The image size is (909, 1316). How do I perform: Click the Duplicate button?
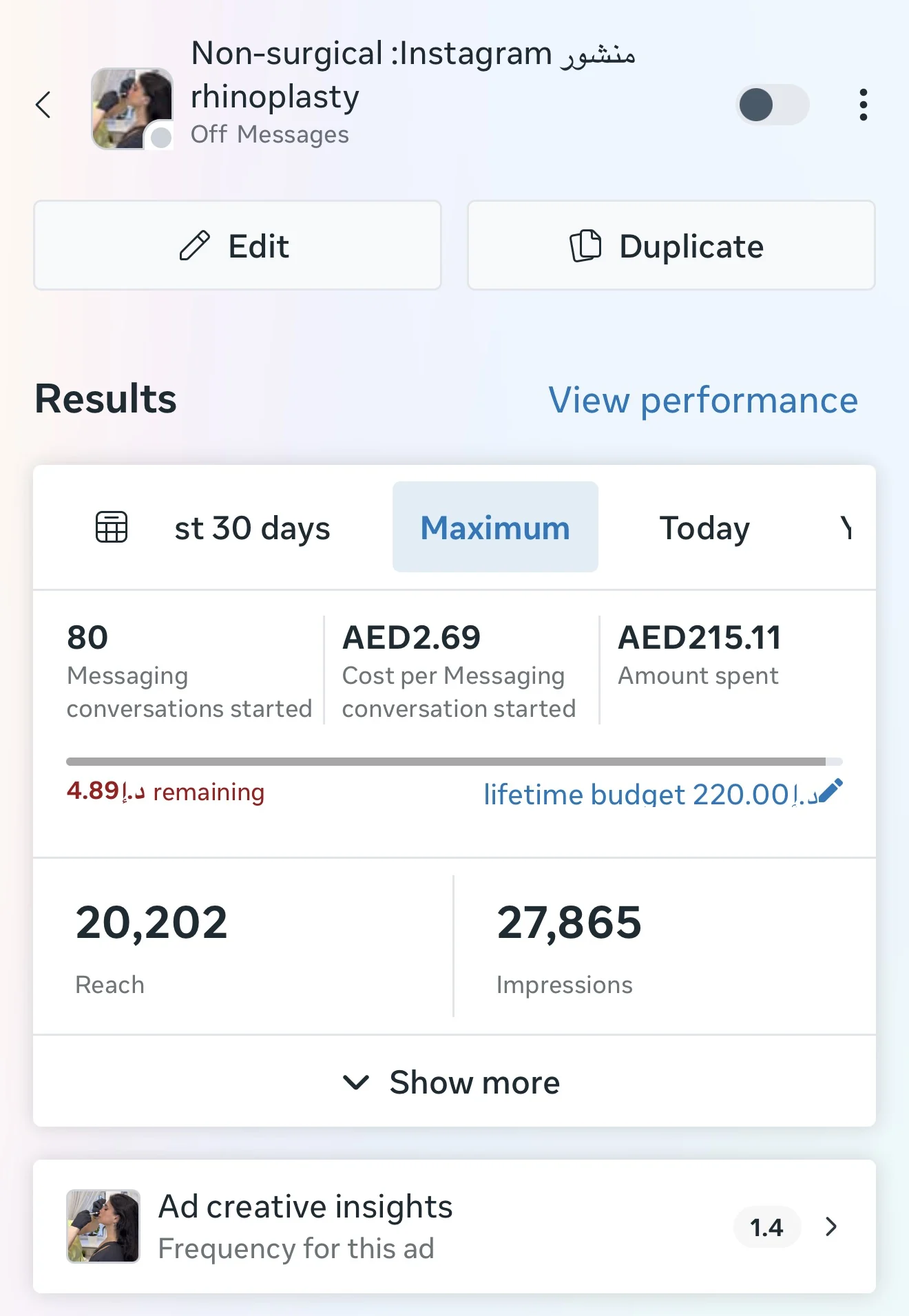pos(671,245)
